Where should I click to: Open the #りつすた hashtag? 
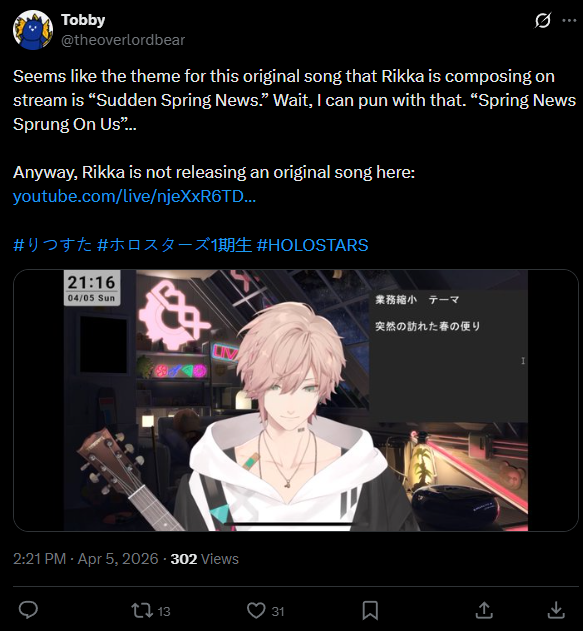pyautogui.click(x=53, y=245)
